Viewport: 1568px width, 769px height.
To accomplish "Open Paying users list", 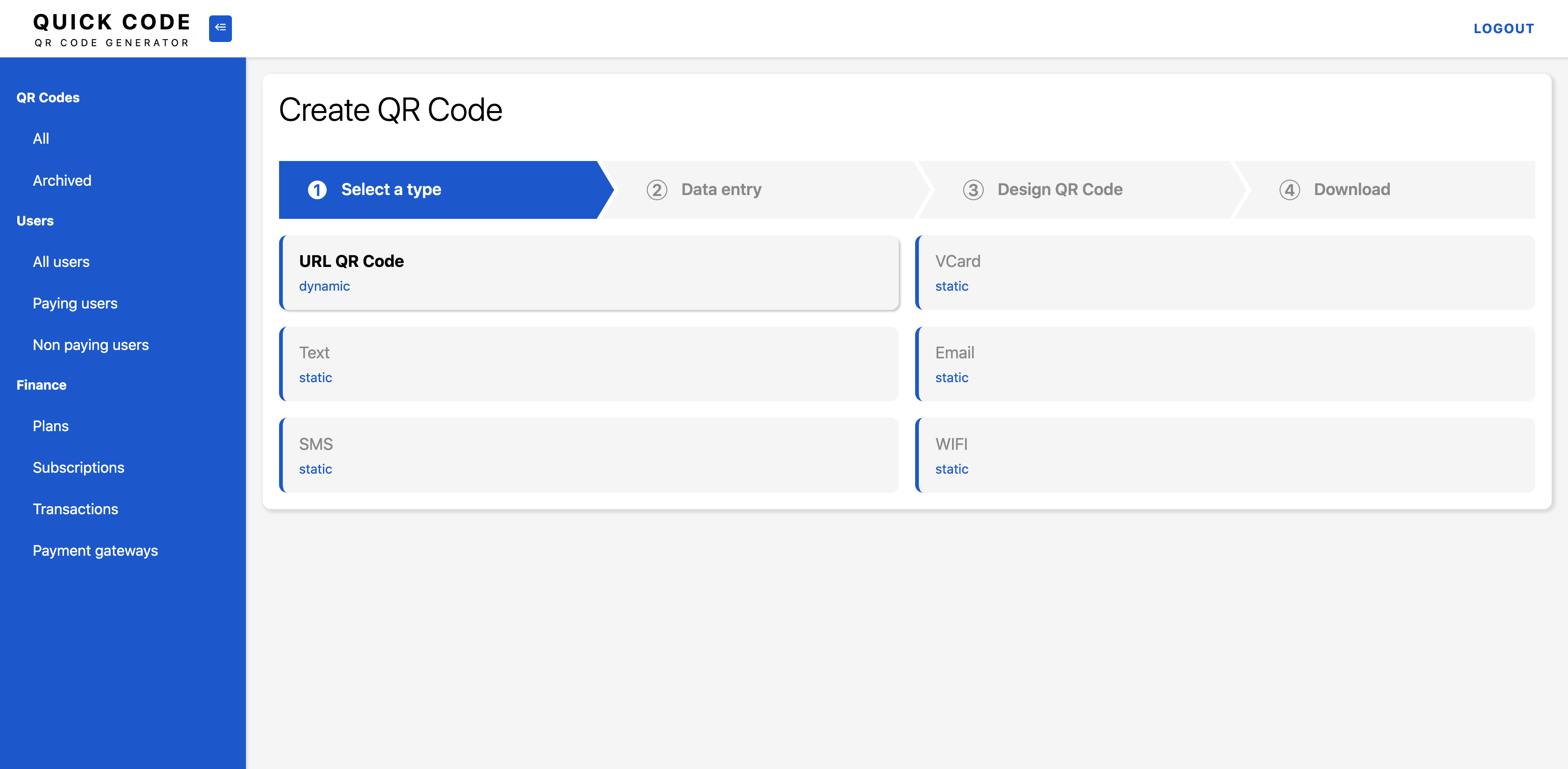I will click(75, 303).
